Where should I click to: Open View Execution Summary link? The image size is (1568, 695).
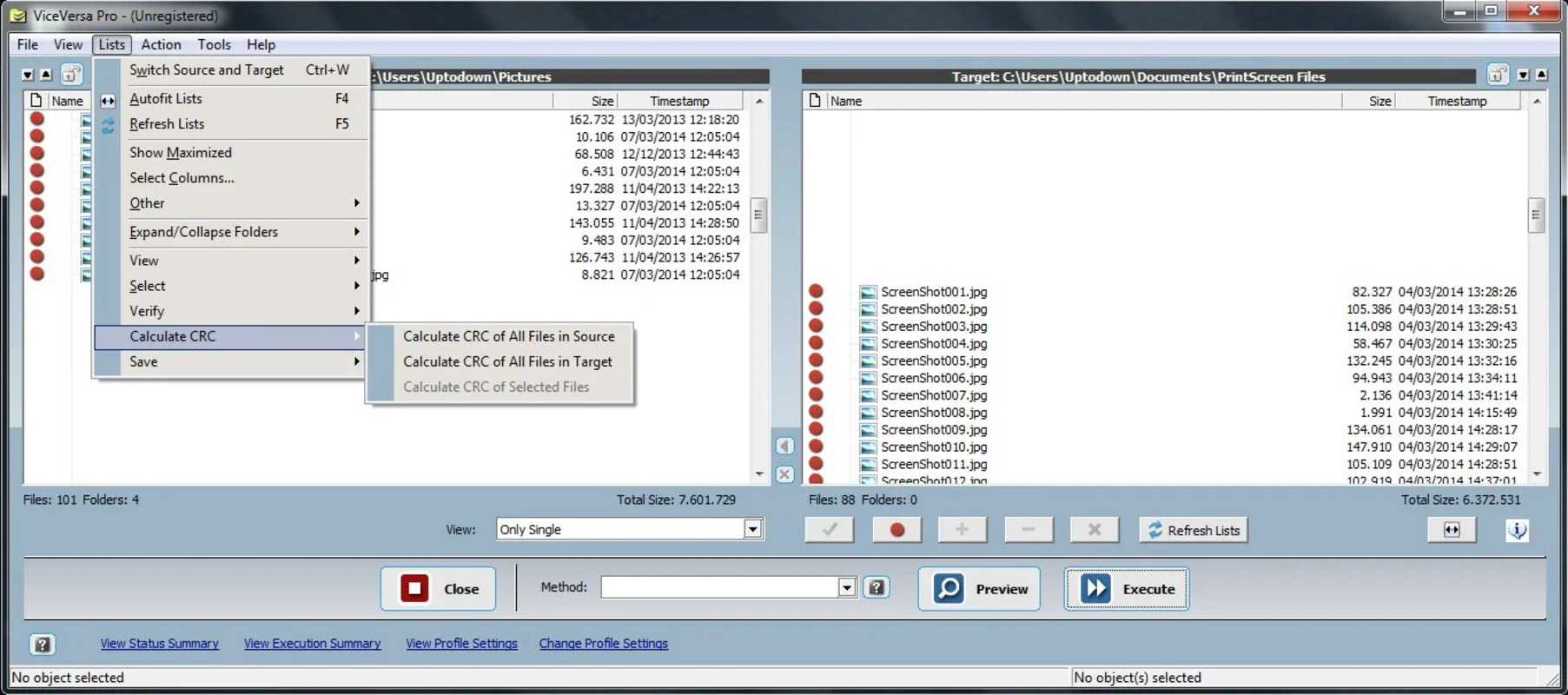coord(312,644)
